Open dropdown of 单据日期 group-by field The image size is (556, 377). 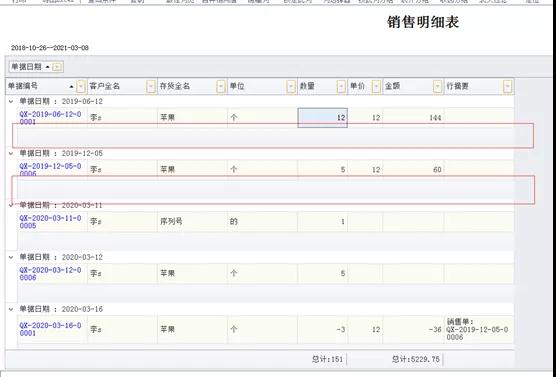point(57,67)
